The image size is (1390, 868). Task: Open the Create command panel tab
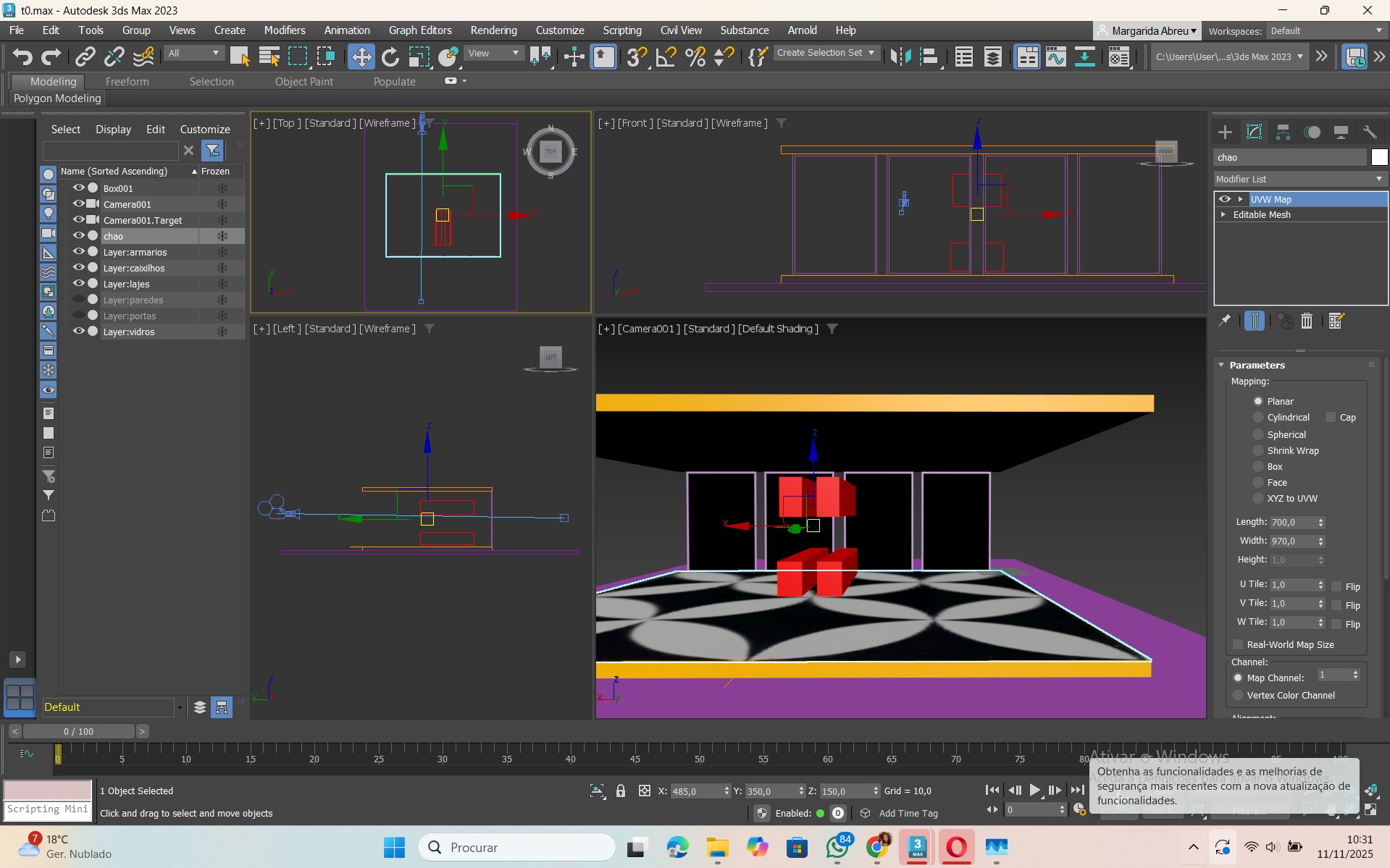pyautogui.click(x=1225, y=132)
